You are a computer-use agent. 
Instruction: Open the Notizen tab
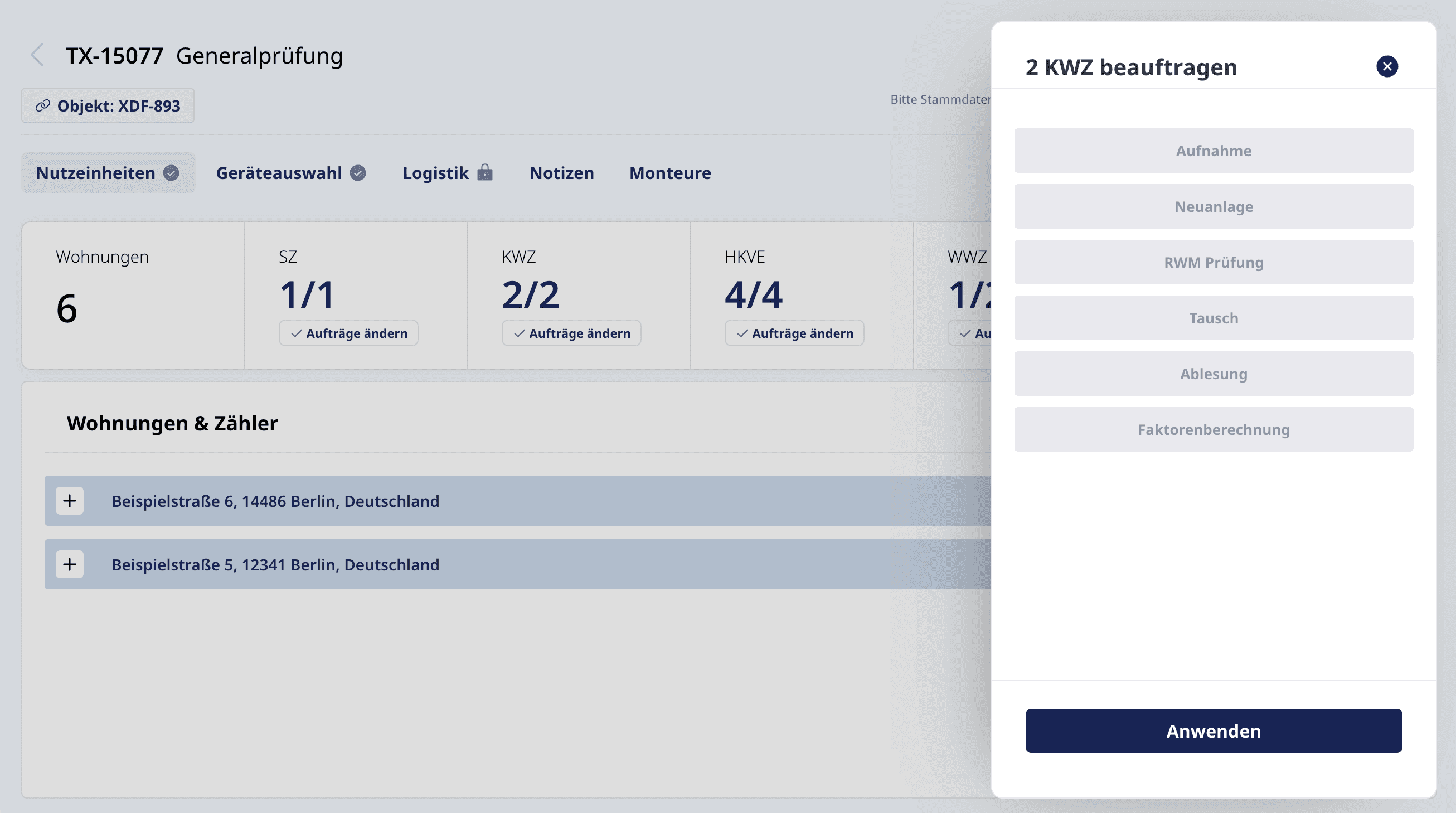pos(561,173)
